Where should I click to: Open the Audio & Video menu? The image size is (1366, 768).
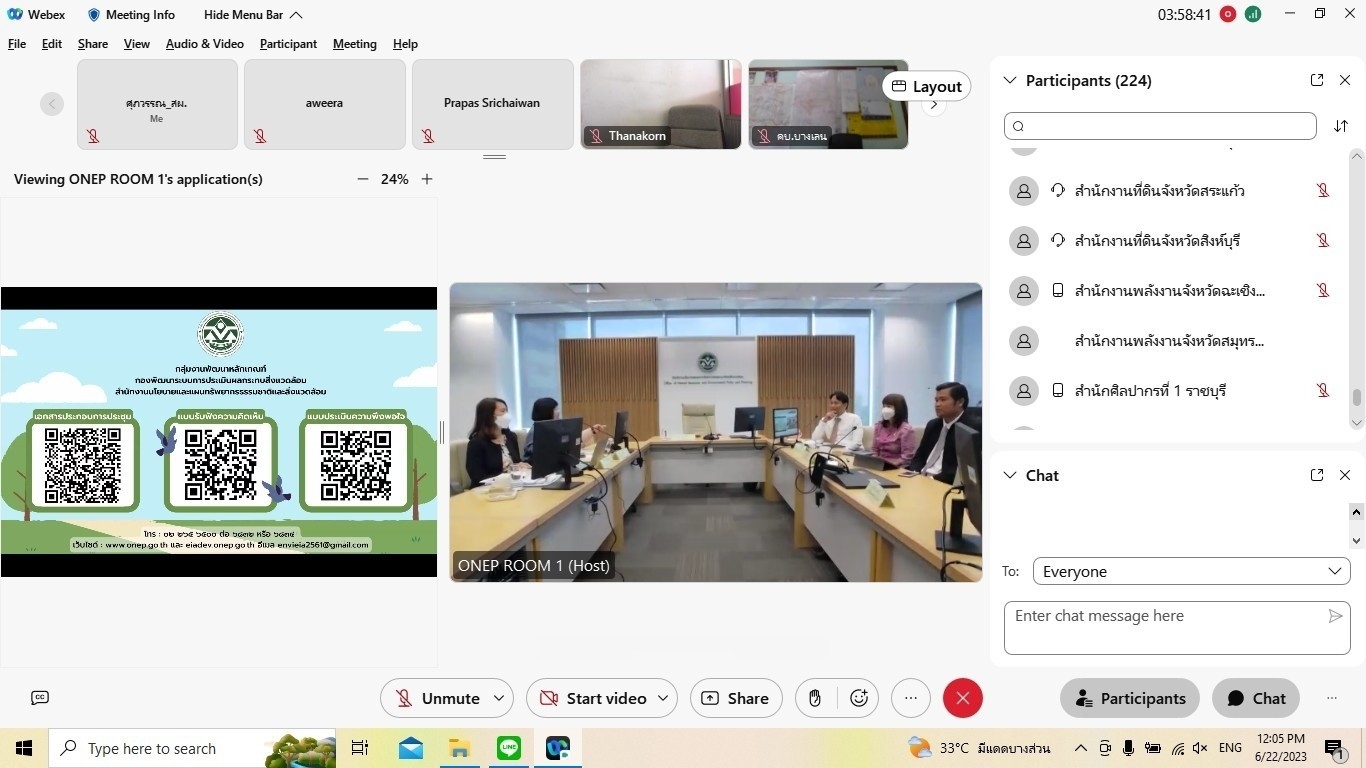point(204,44)
